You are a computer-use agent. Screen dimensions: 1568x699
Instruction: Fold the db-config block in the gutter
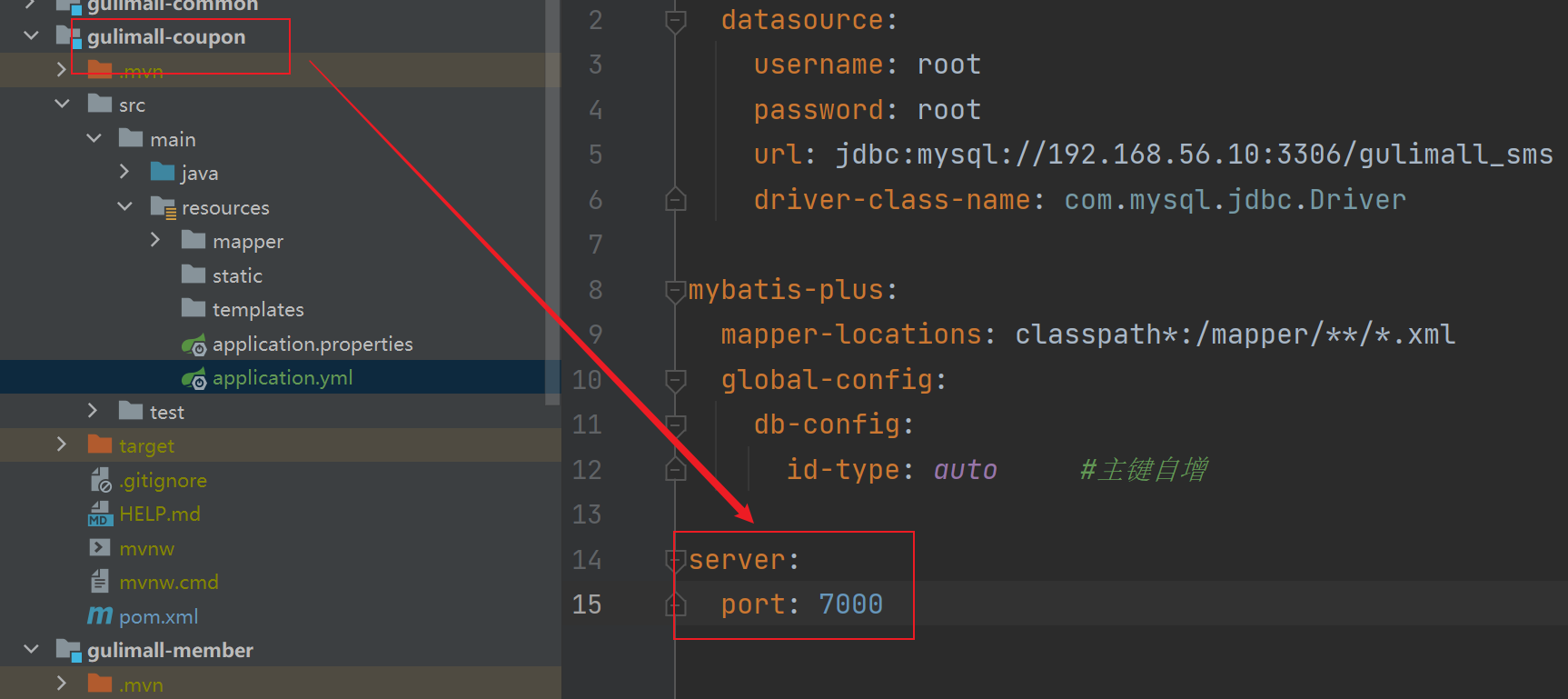675,424
